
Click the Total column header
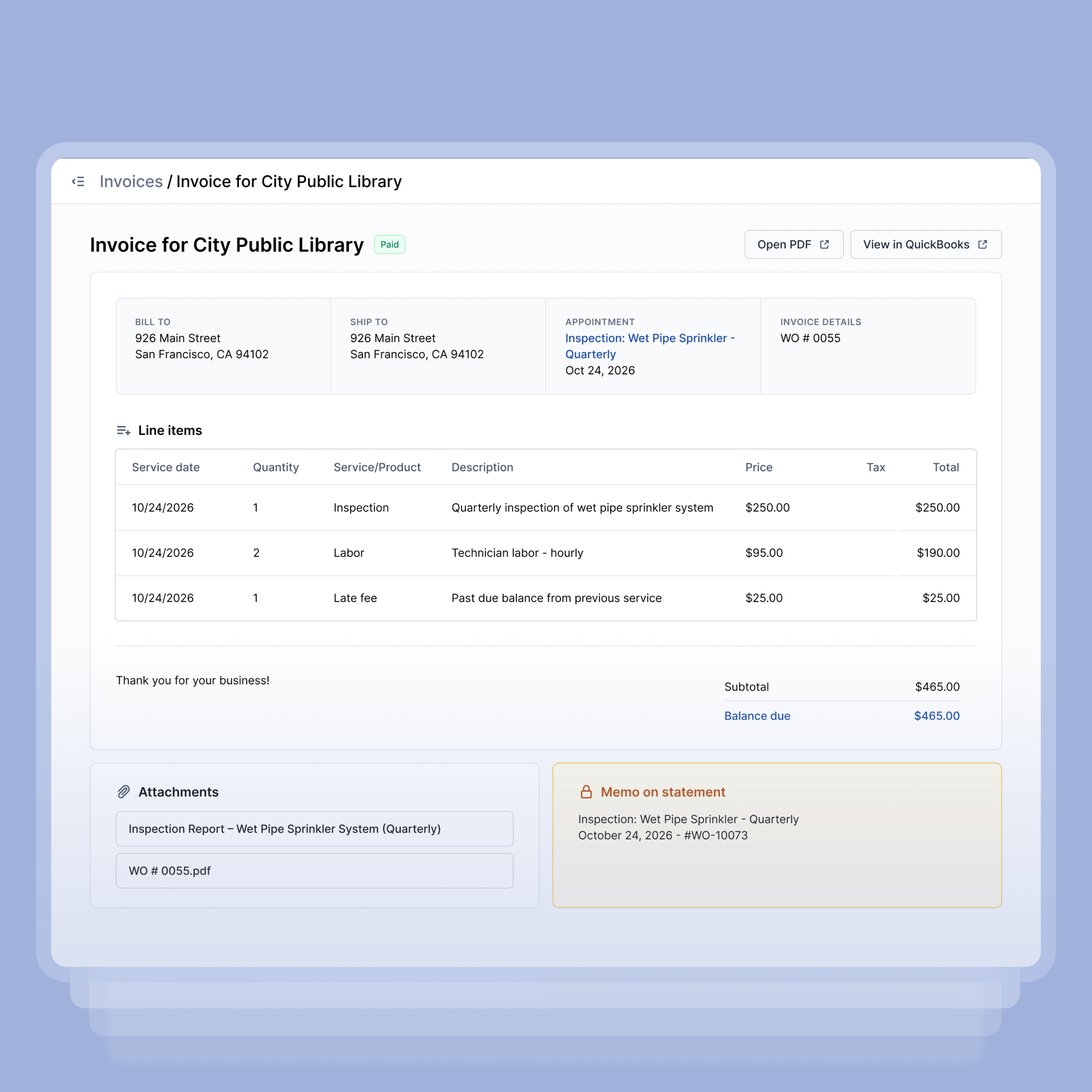[945, 467]
